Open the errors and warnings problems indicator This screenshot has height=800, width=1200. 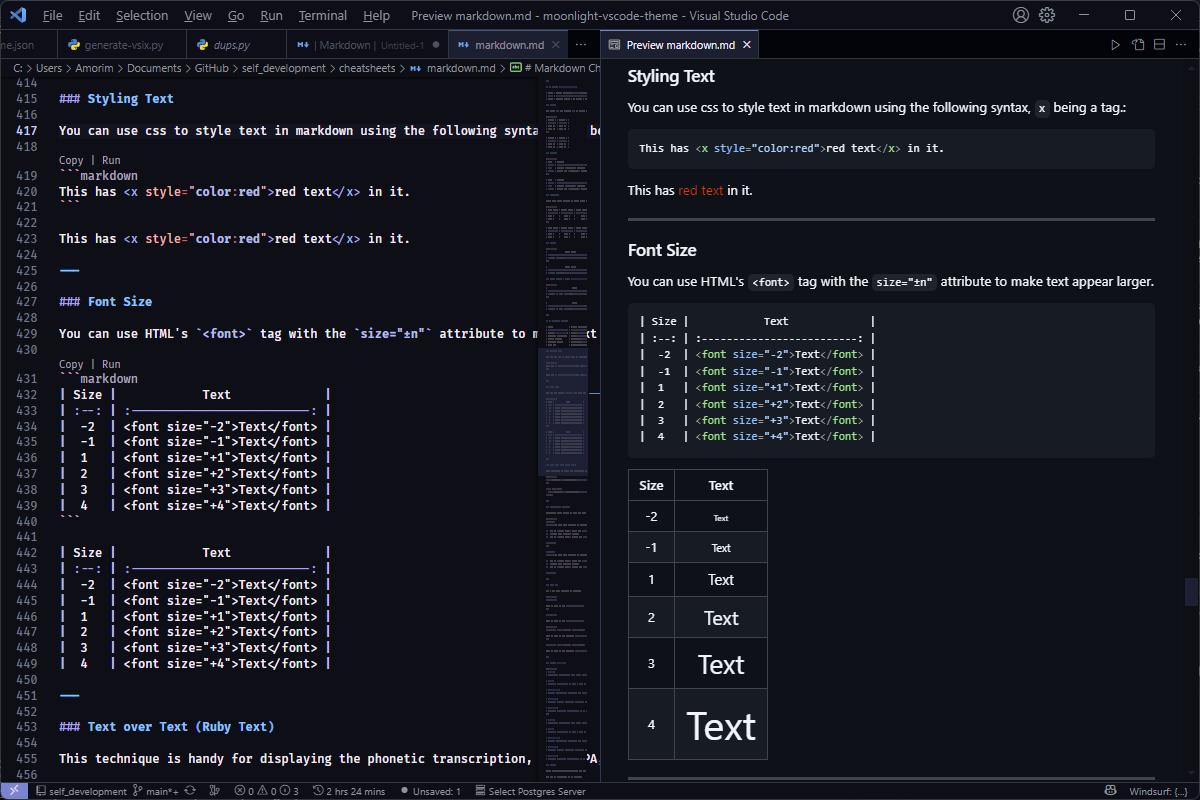tap(266, 791)
